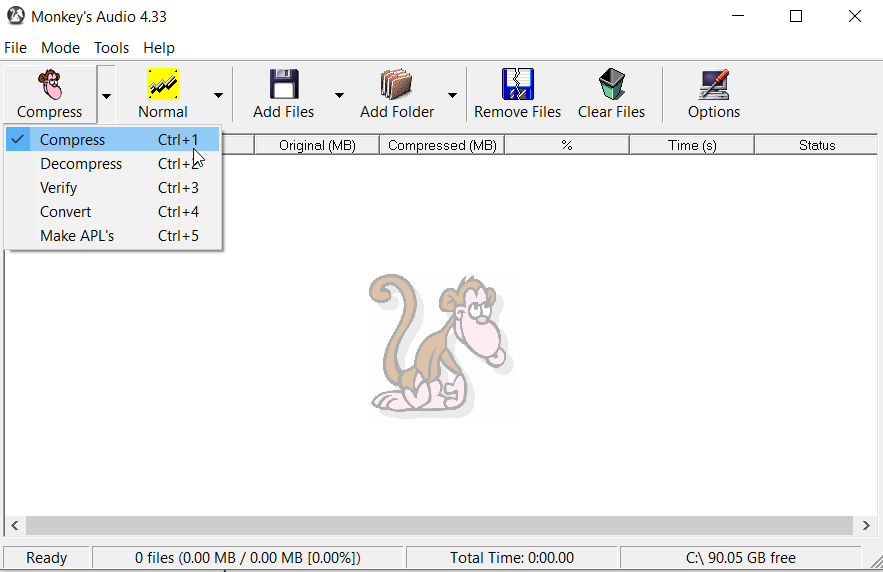Click the Add Files floppy icon
The width and height of the screenshot is (883, 572).
coord(284,84)
